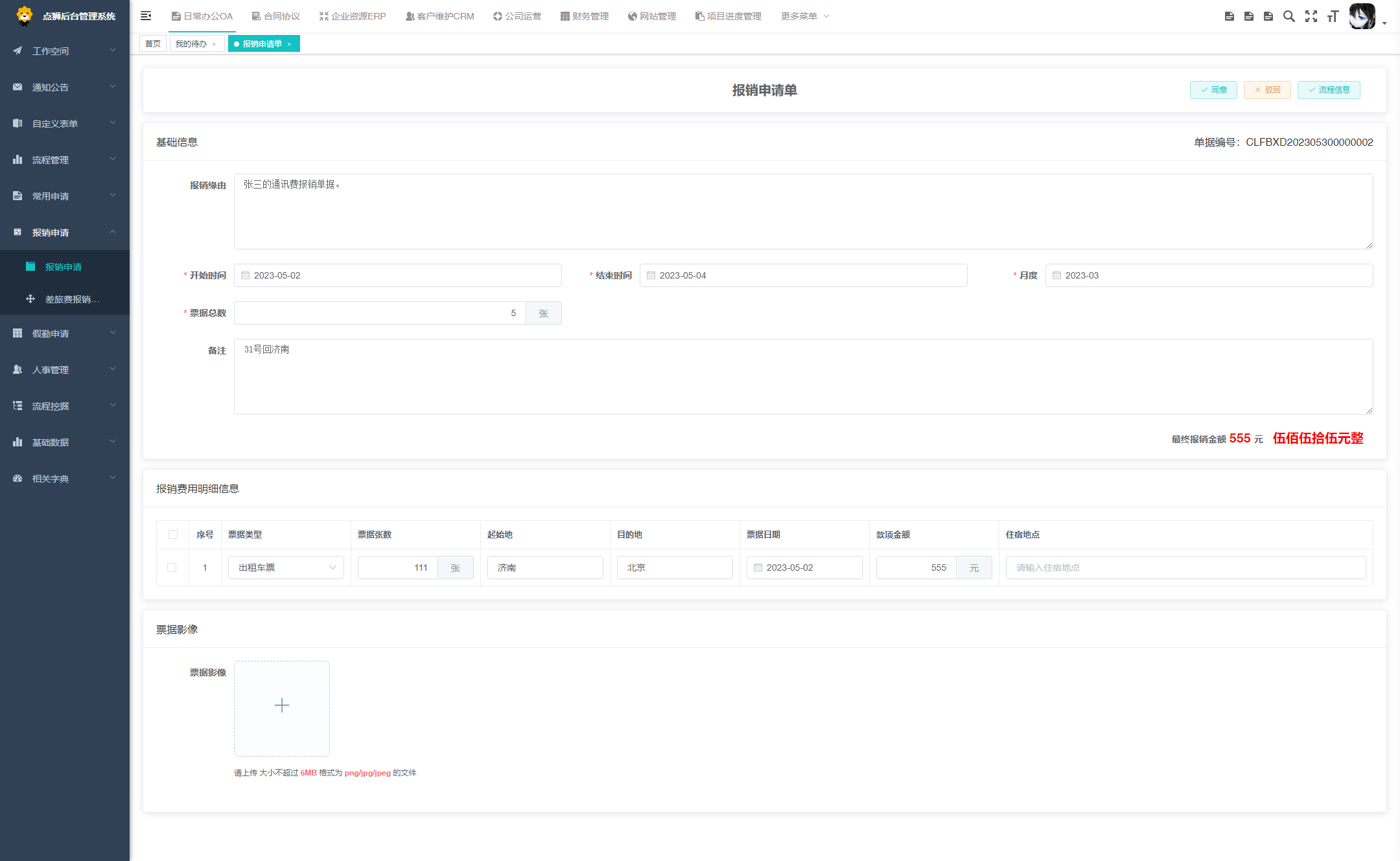The image size is (1400, 861).
Task: Open the 财务管理 top menu
Action: [585, 16]
